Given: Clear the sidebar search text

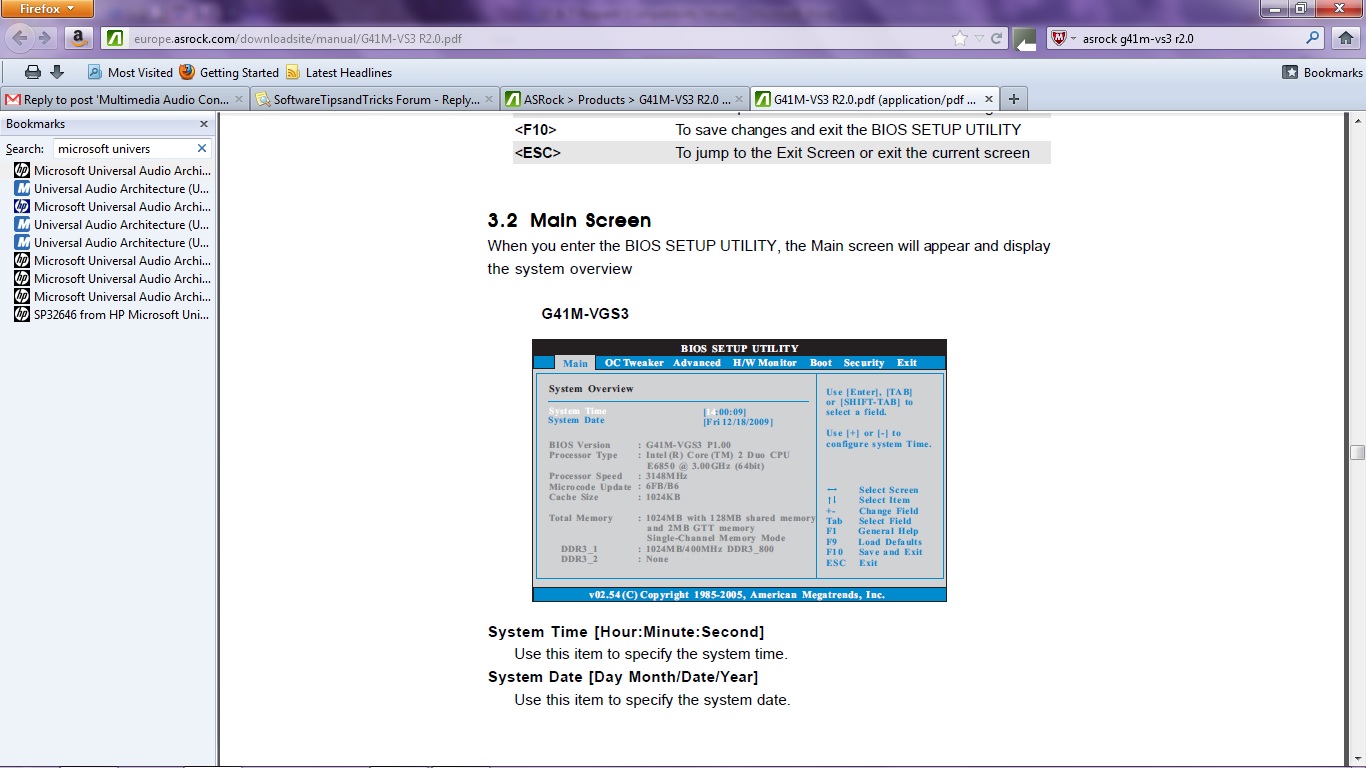Looking at the screenshot, I should pyautogui.click(x=201, y=148).
